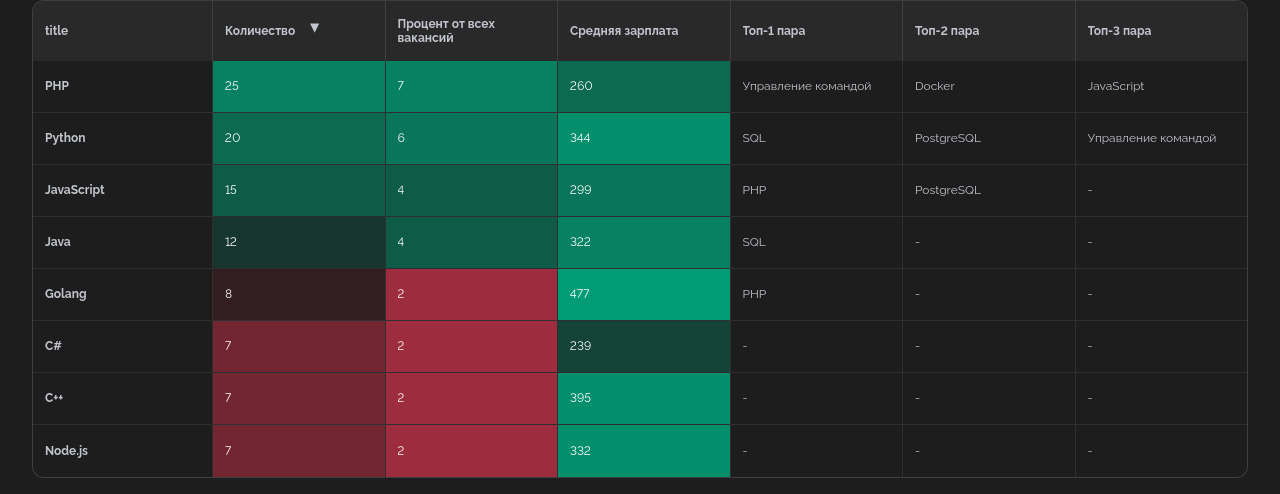Click the Топ-2 пара column header
Image resolution: width=1280 pixels, height=494 pixels.
pyautogui.click(x=947, y=31)
